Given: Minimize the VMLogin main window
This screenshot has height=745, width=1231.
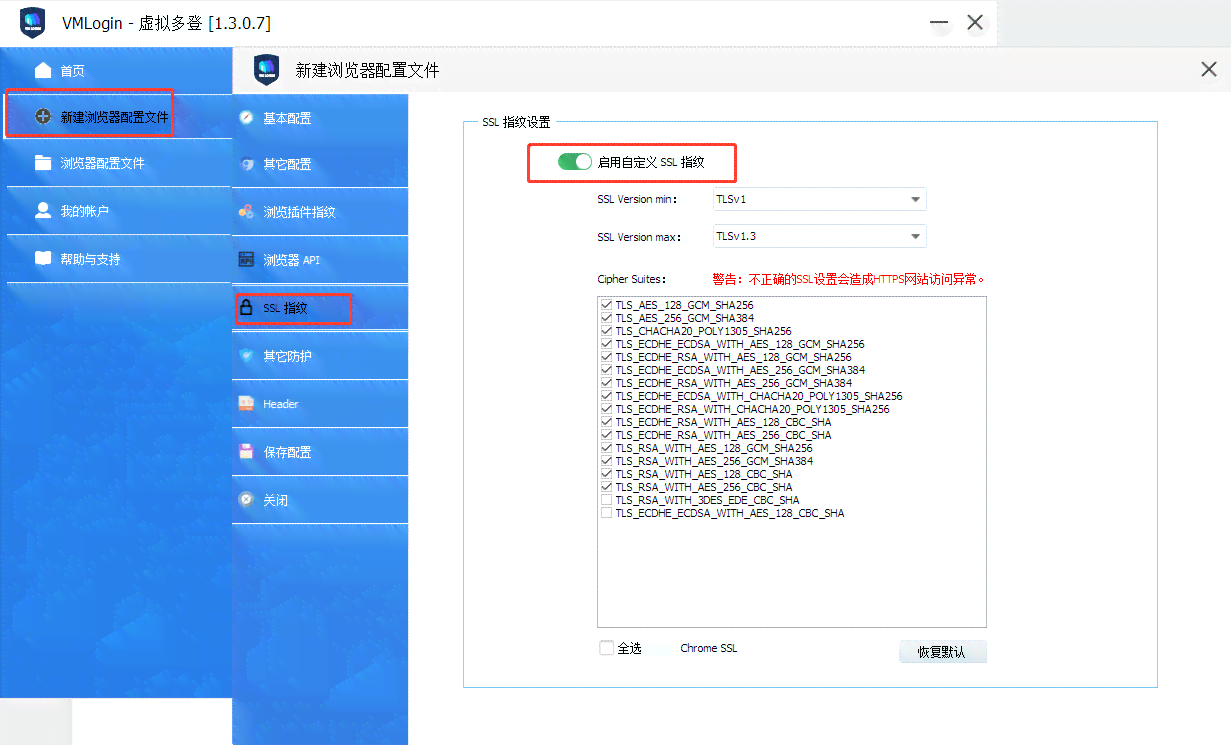Looking at the screenshot, I should coord(939,22).
